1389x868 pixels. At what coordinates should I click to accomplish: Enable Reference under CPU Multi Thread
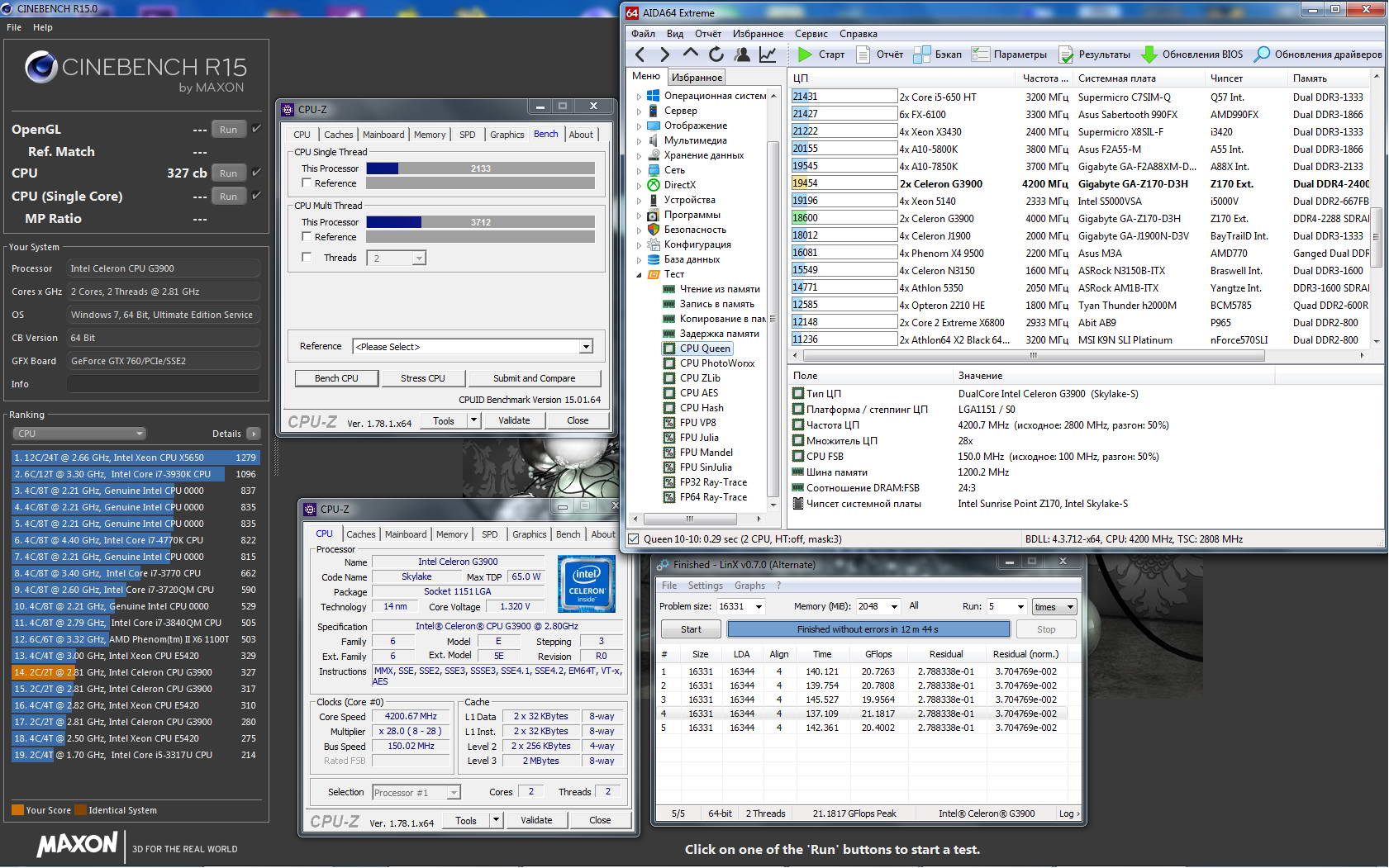click(307, 237)
